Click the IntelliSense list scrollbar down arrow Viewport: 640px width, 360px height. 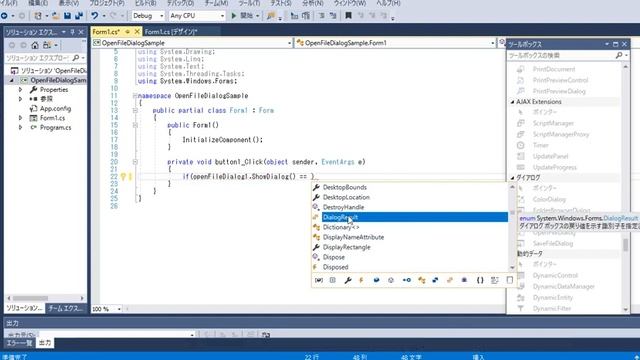coord(512,268)
